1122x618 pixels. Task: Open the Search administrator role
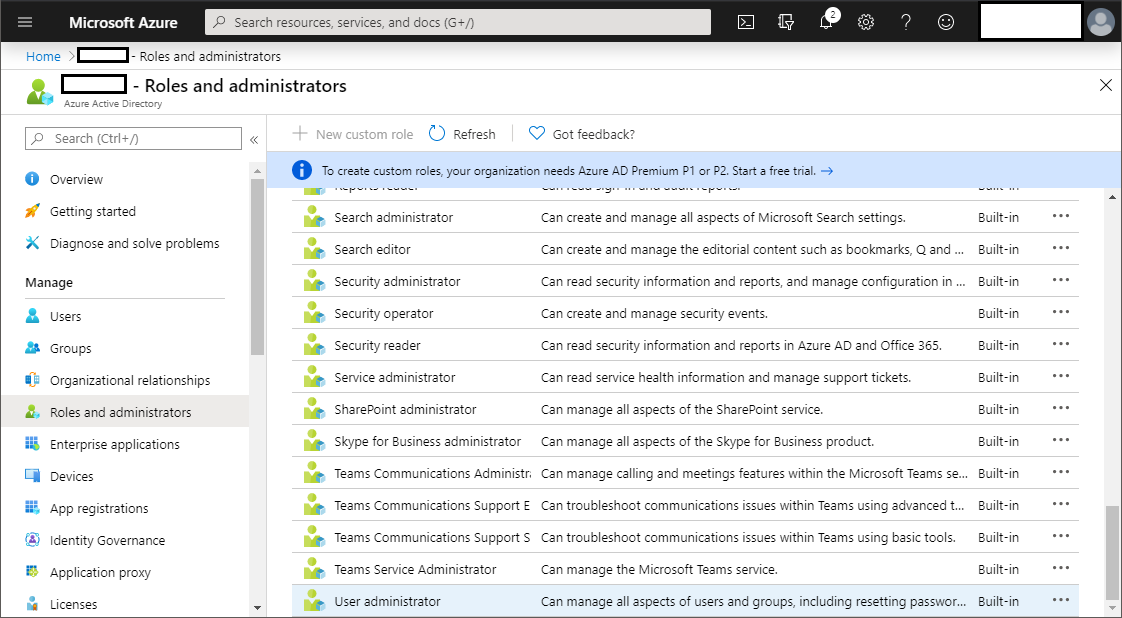pos(394,217)
